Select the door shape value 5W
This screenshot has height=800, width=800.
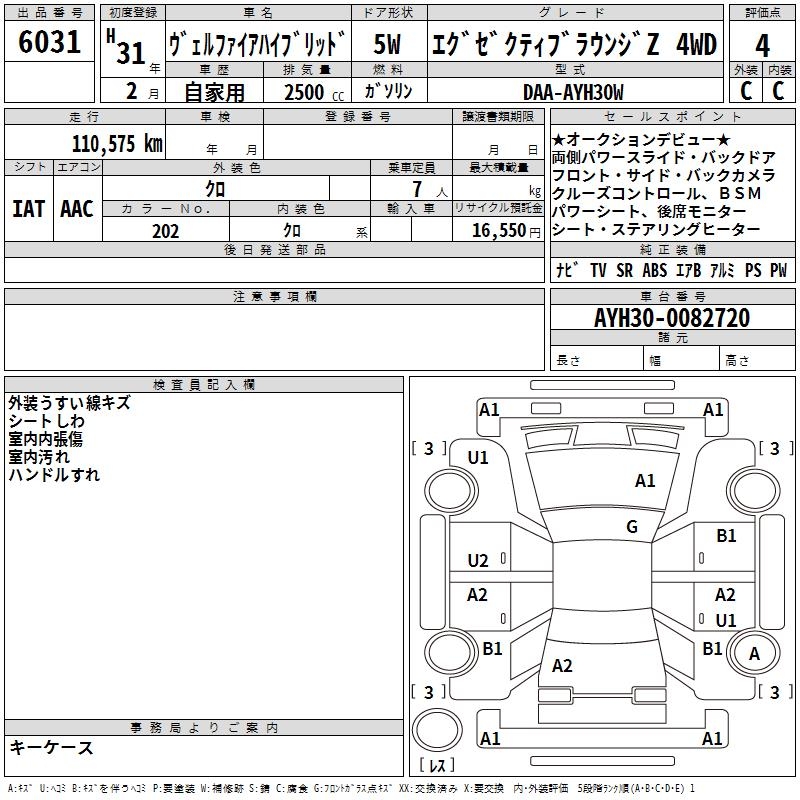tap(388, 44)
